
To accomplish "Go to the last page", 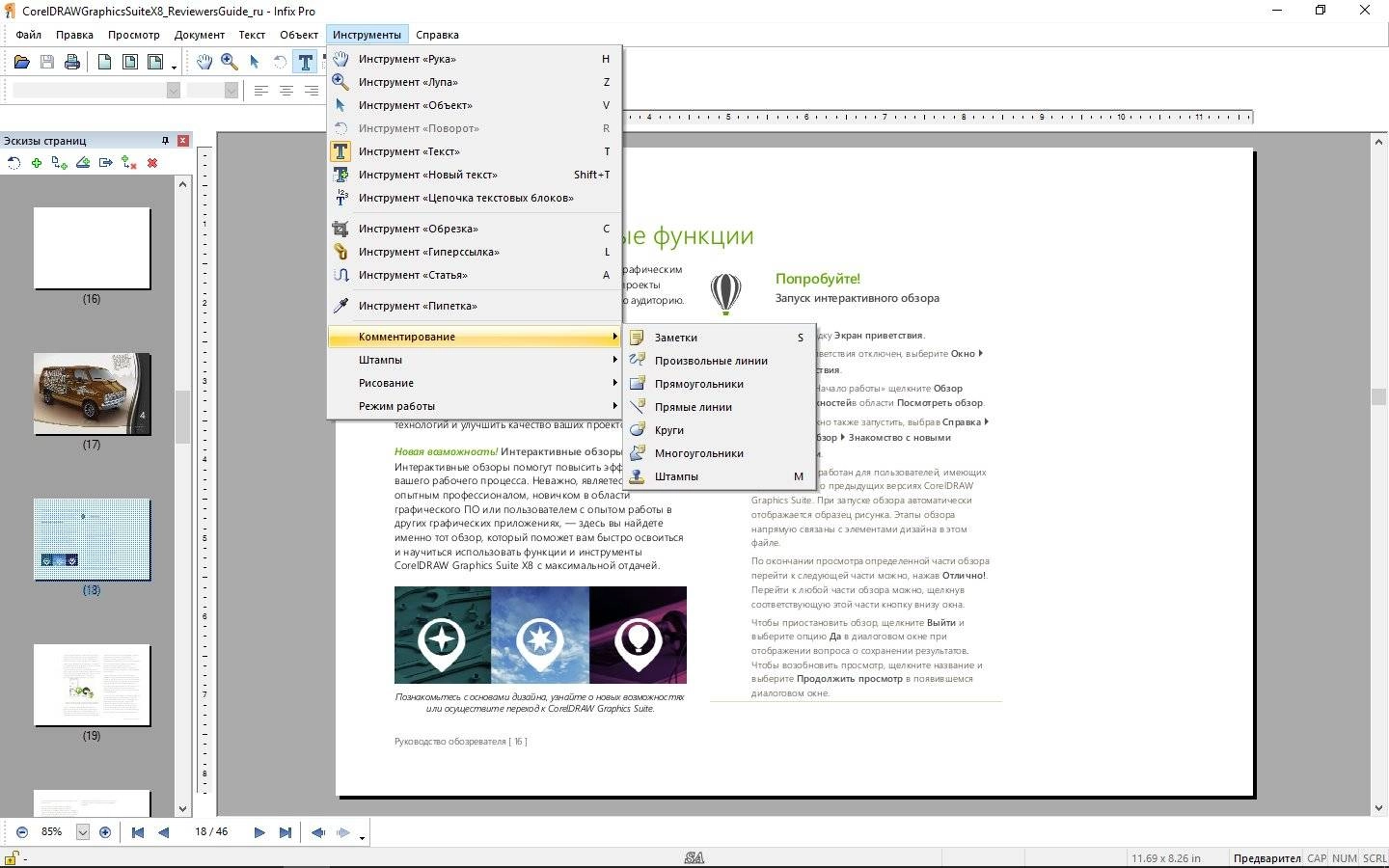I will click(x=285, y=832).
